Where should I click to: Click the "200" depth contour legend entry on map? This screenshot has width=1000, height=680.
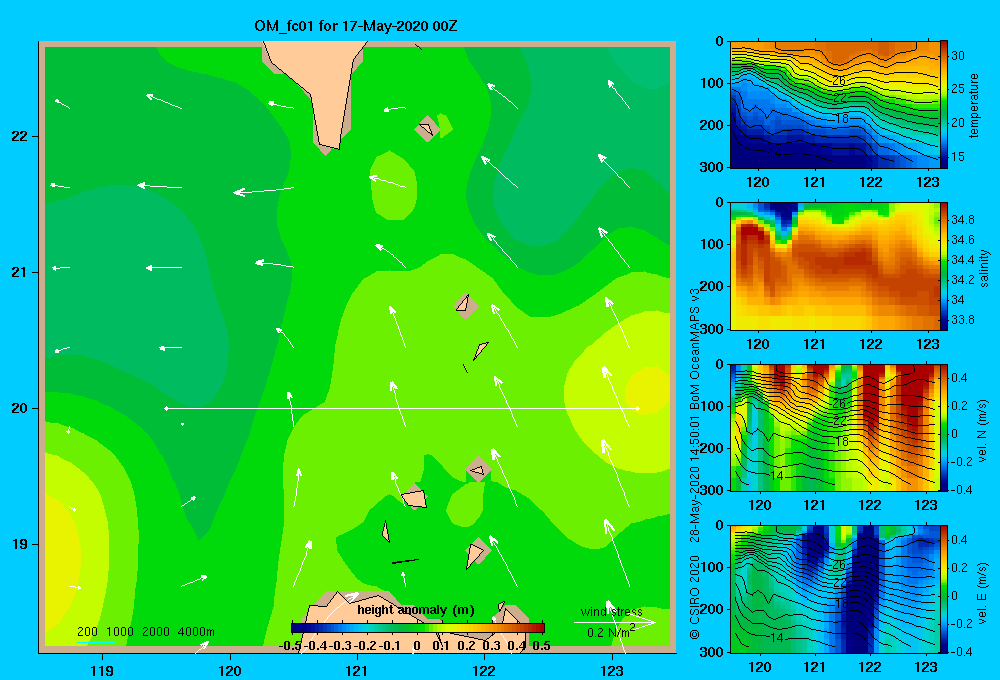tap(87, 632)
